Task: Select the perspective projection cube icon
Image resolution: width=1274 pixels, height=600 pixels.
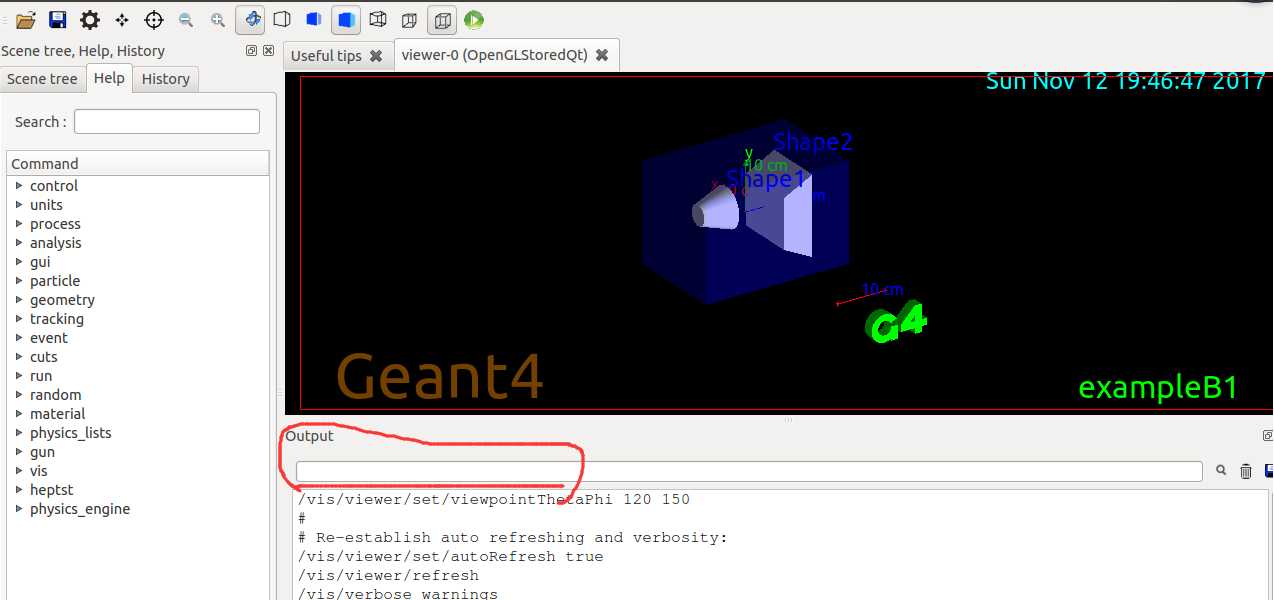Action: pyautogui.click(x=410, y=19)
